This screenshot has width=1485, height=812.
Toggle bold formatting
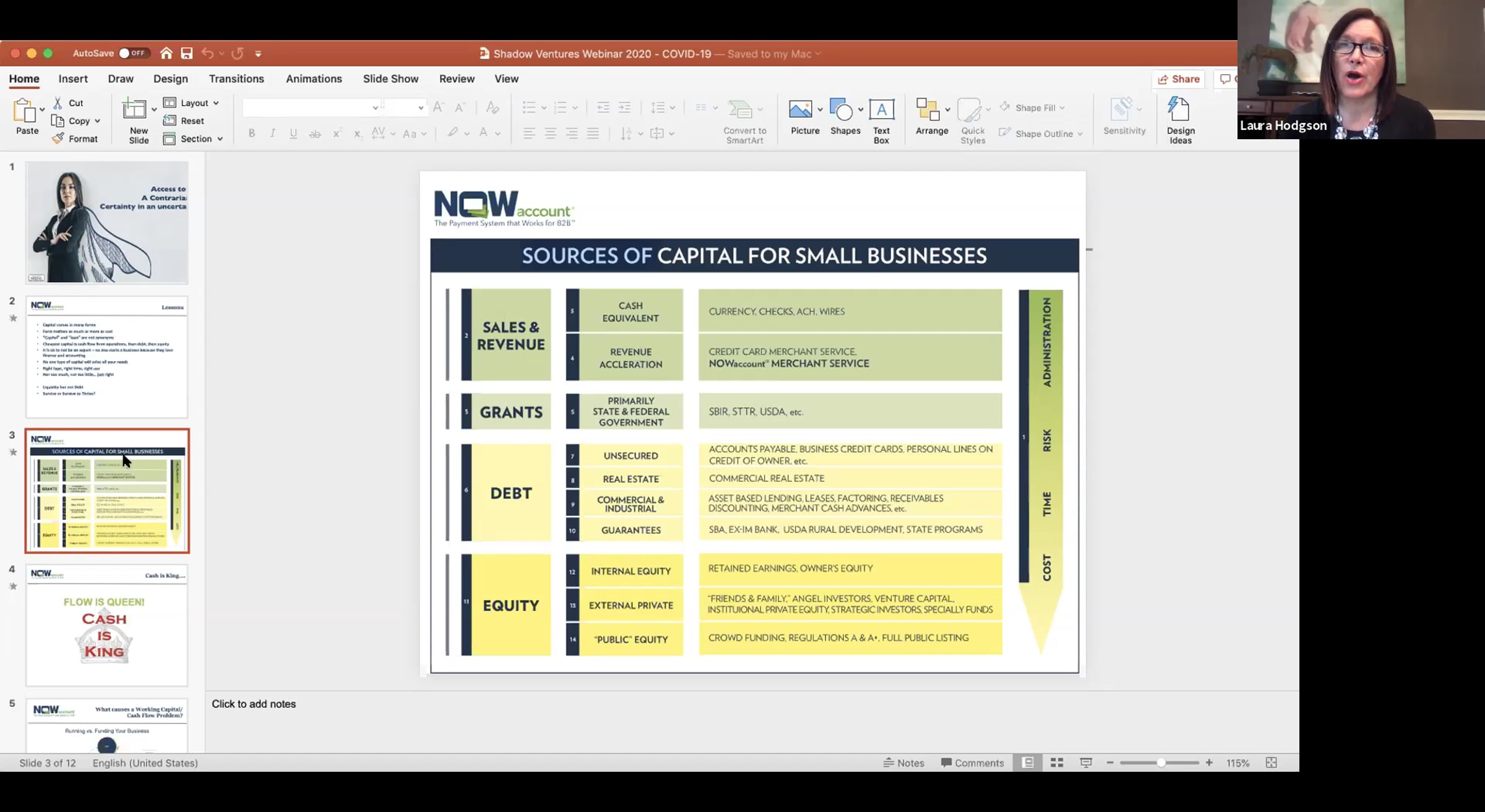point(252,133)
